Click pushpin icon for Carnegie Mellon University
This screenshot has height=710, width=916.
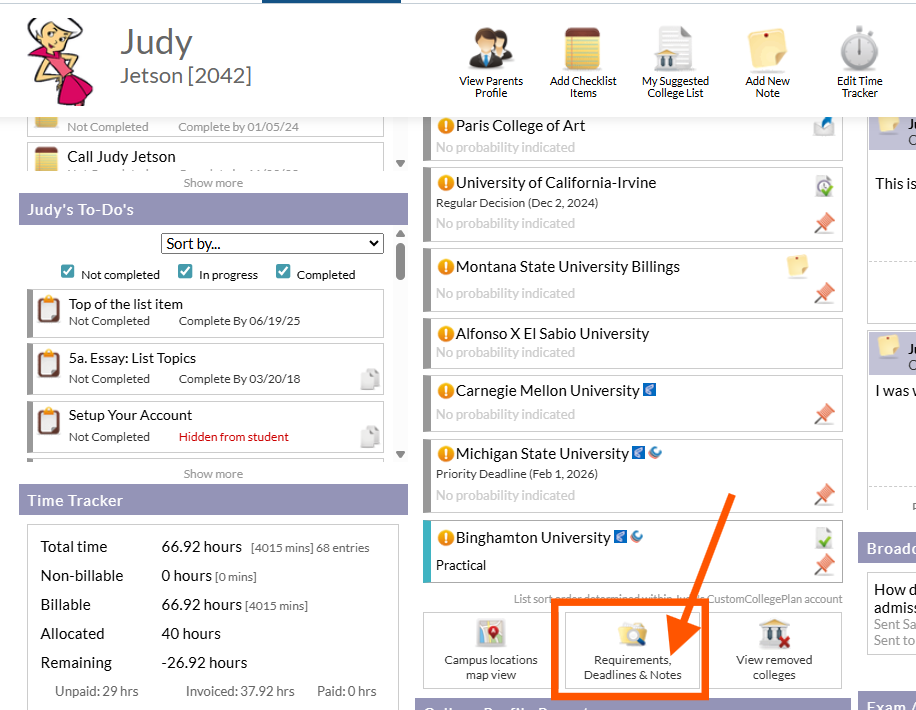point(824,414)
